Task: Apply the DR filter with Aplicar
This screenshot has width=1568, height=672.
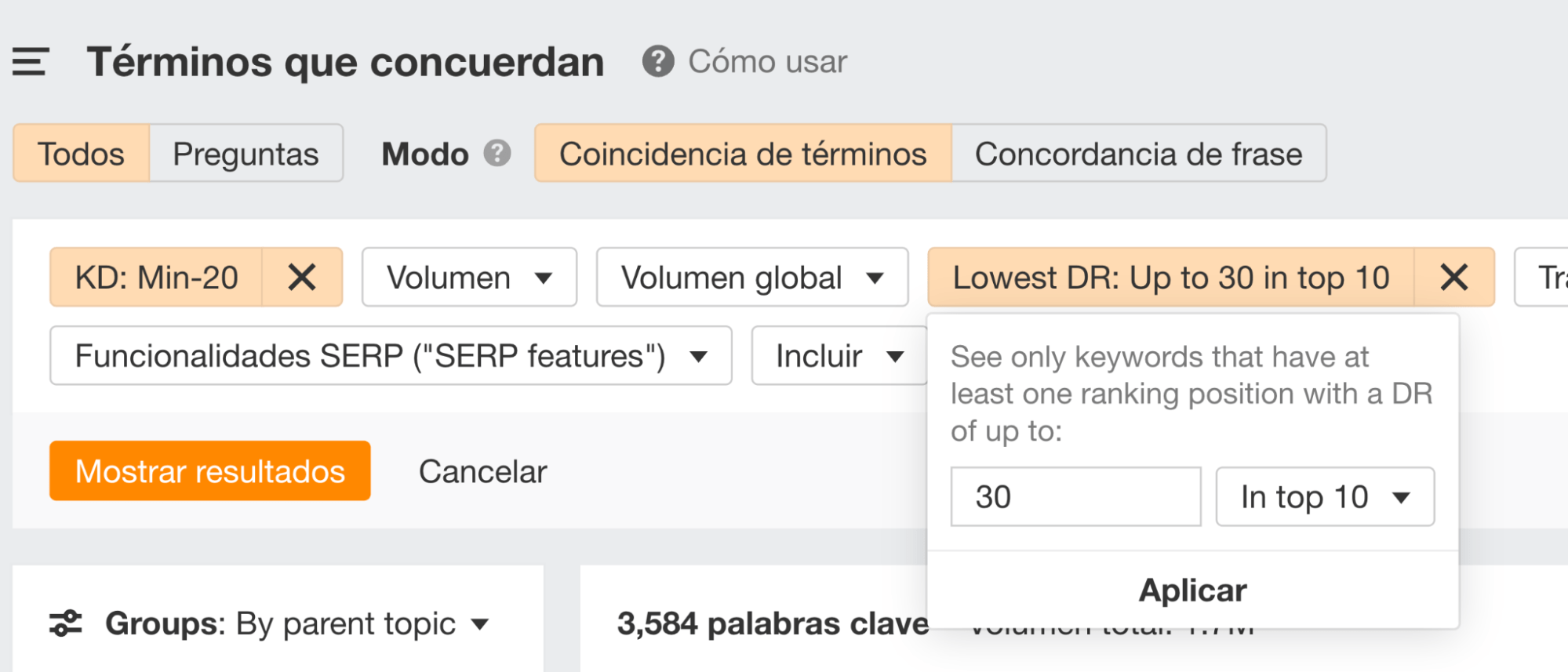Action: (x=1191, y=590)
